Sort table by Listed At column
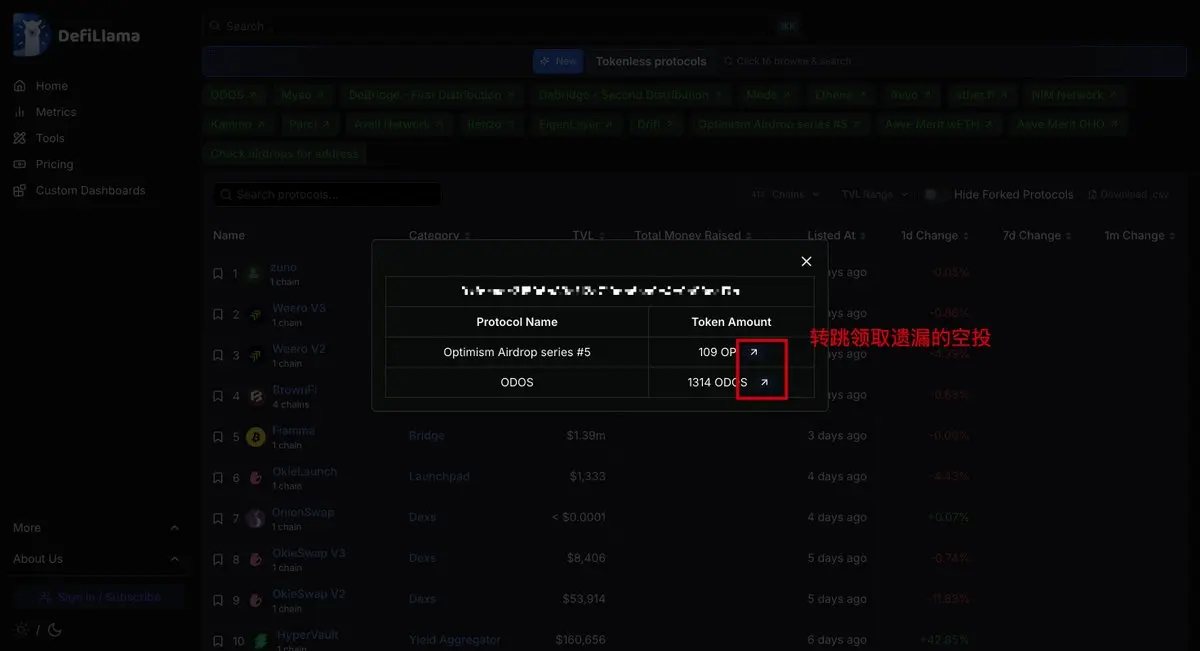This screenshot has height=651, width=1200. pyautogui.click(x=837, y=236)
